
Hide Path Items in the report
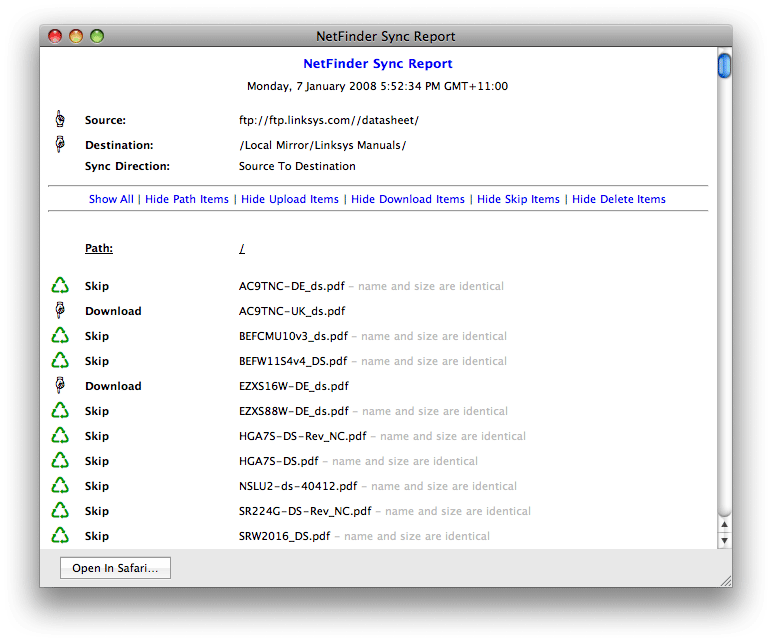coord(187,199)
